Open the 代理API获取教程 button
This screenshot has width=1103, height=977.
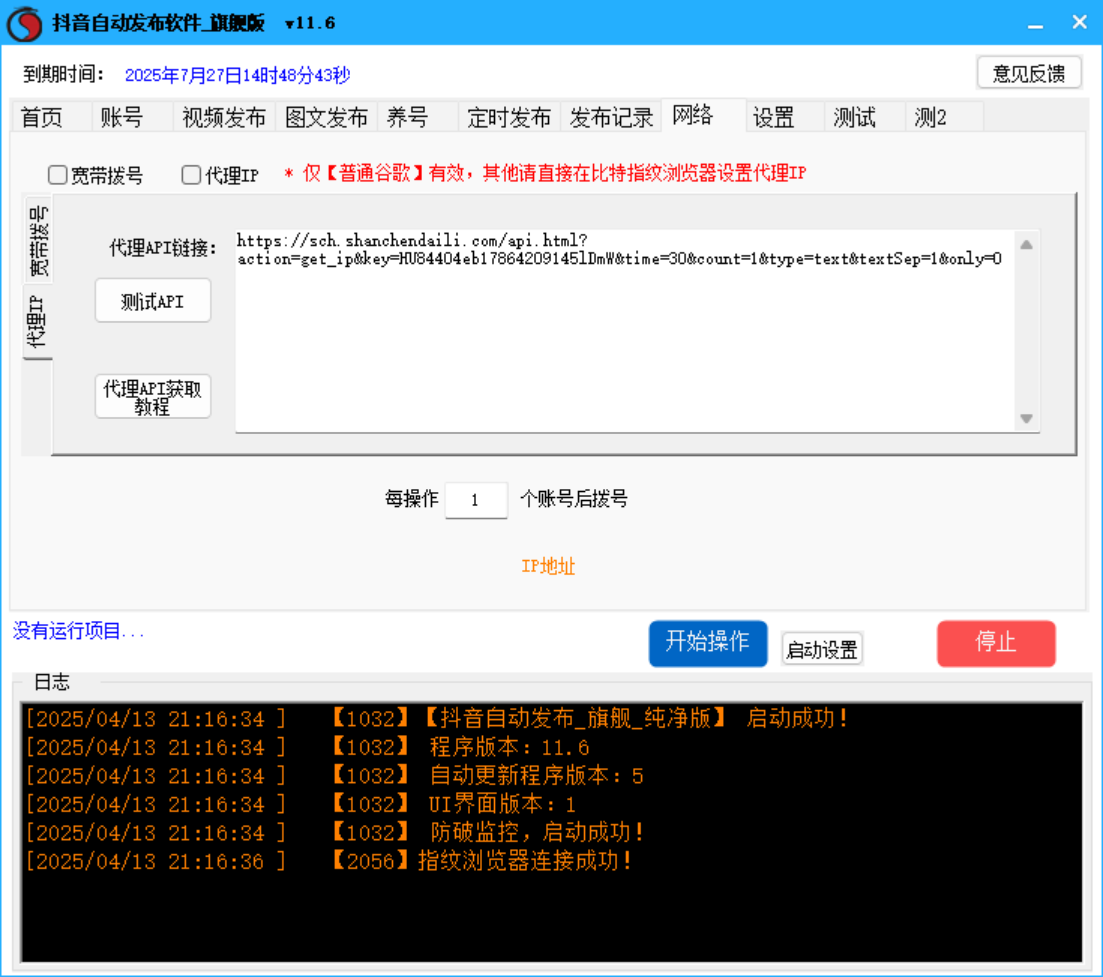[x=153, y=397]
